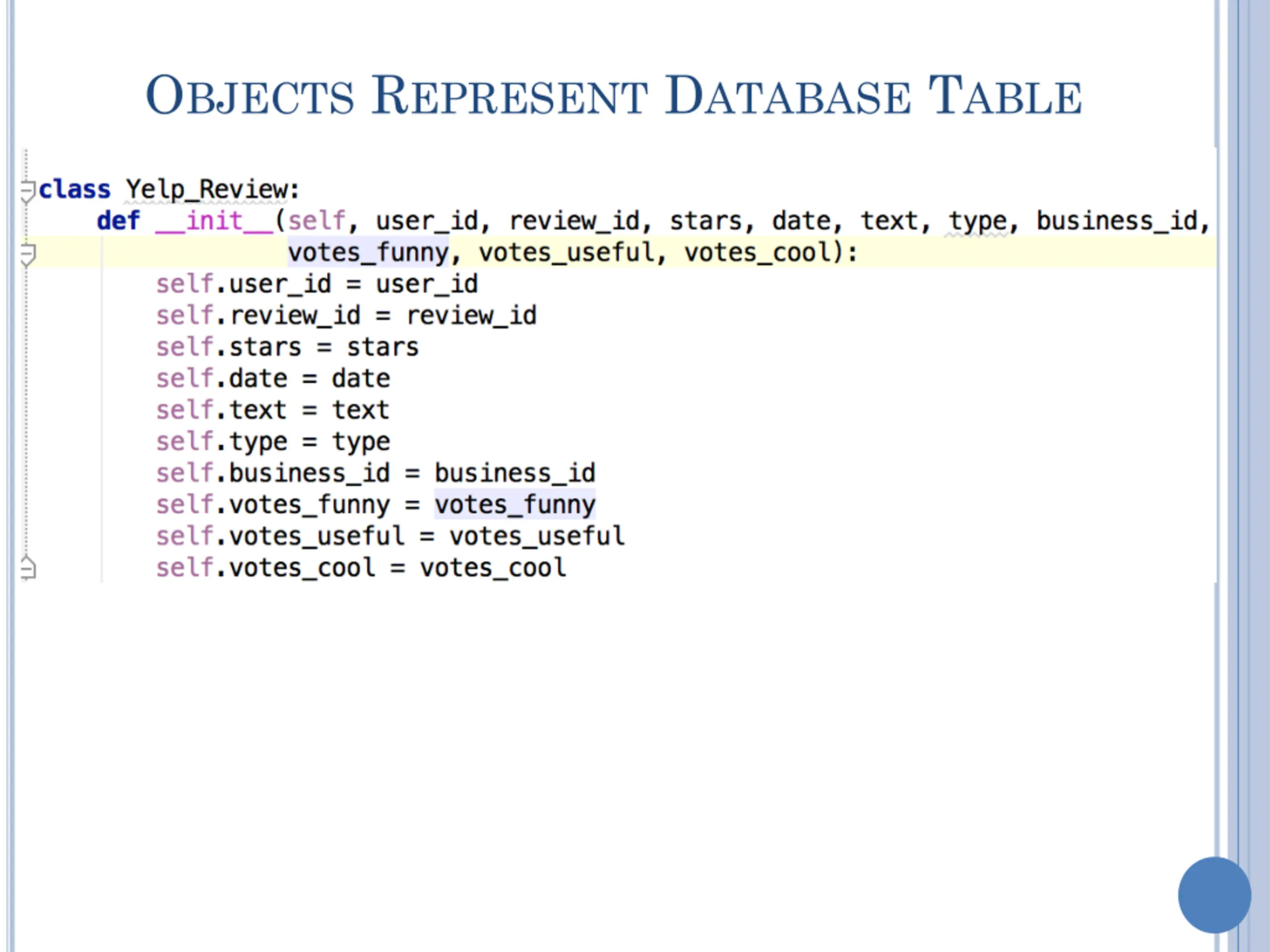Viewport: 1270px width, 952px height.
Task: Click self.business_id assignment line
Action: [x=376, y=474]
